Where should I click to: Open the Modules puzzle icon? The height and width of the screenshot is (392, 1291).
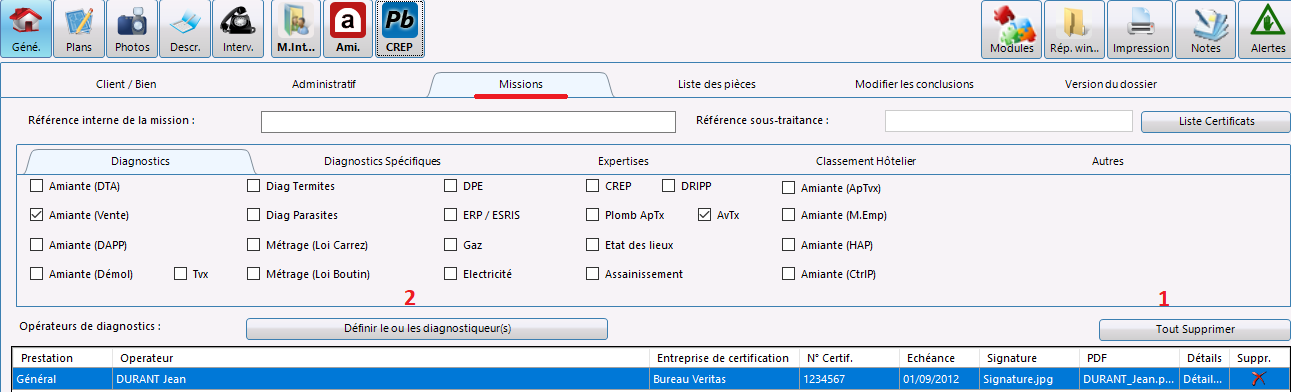tap(1012, 29)
